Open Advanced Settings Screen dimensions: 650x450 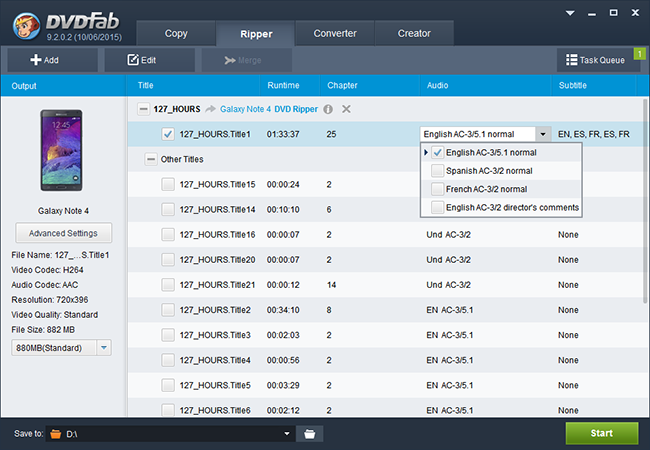tap(63, 233)
